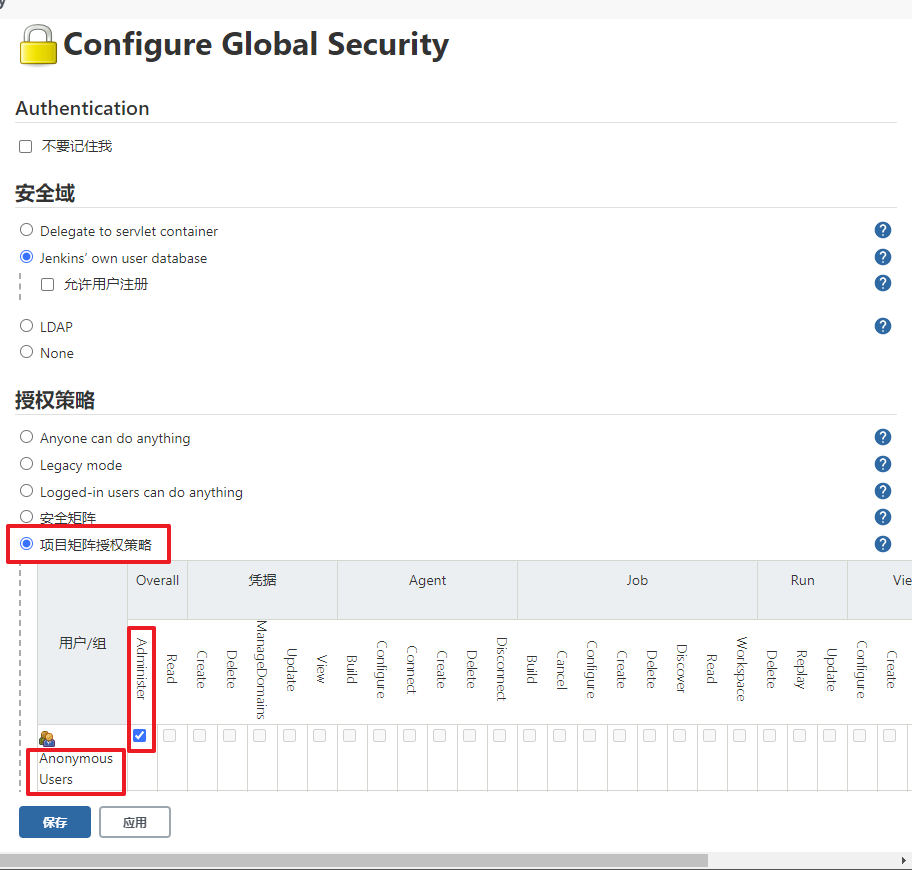Check 凭据 Create for Anonymous Users
The height and width of the screenshot is (870, 912).
click(x=200, y=736)
